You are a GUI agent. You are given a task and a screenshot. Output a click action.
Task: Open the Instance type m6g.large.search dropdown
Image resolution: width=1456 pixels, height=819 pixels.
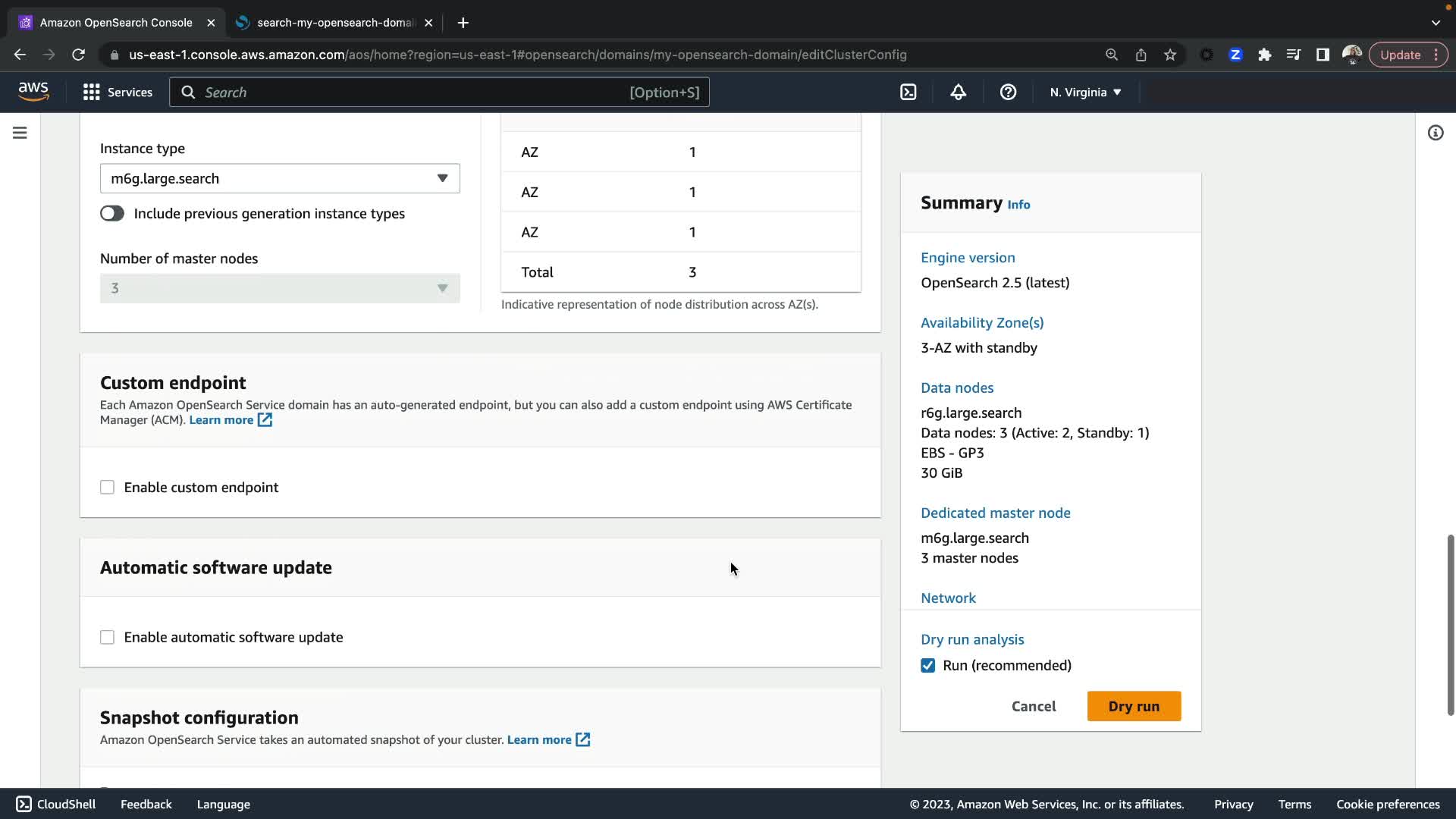pos(280,179)
